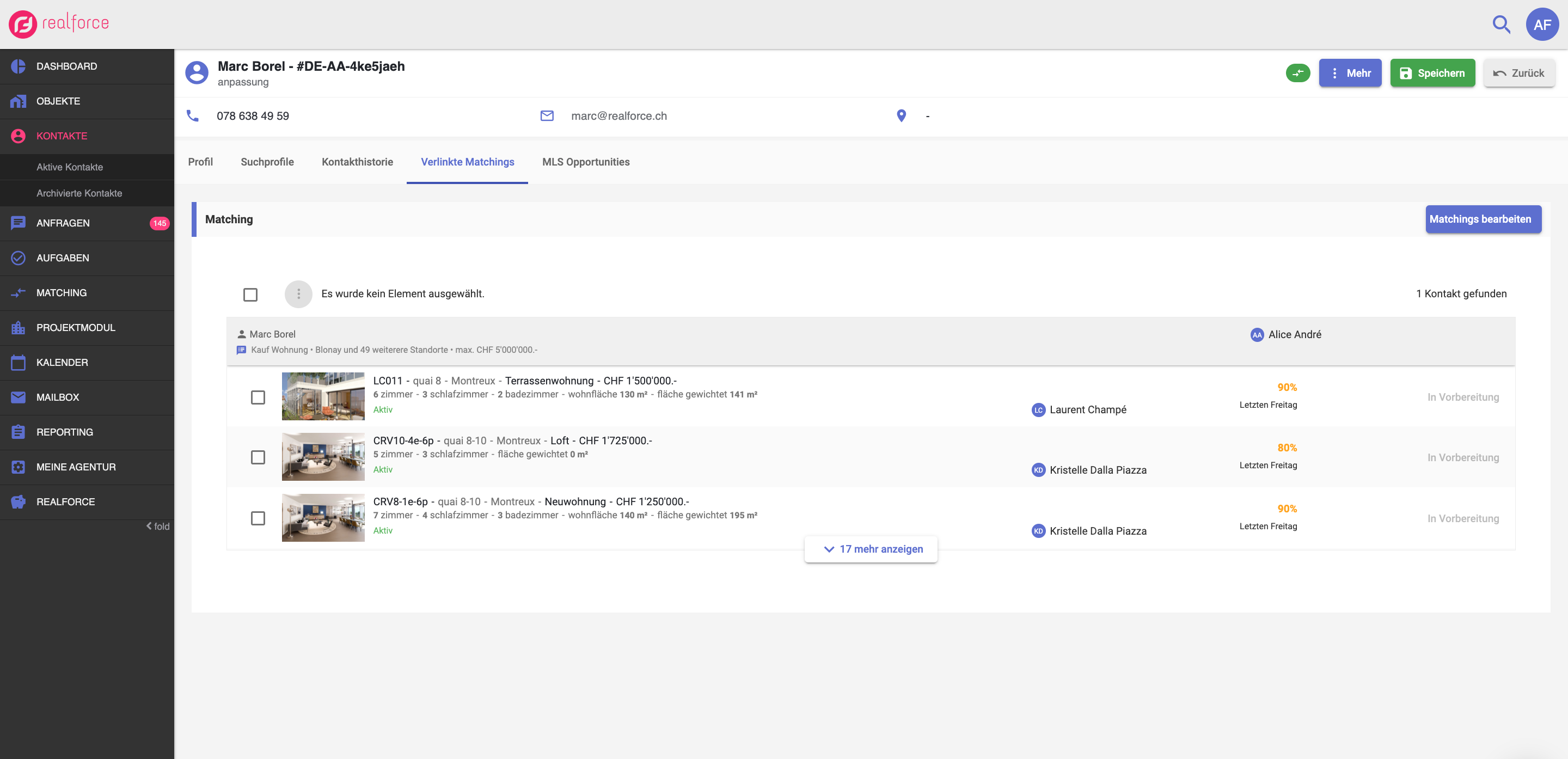
Task: Open the three-dot bulk actions menu
Action: pyautogui.click(x=298, y=294)
